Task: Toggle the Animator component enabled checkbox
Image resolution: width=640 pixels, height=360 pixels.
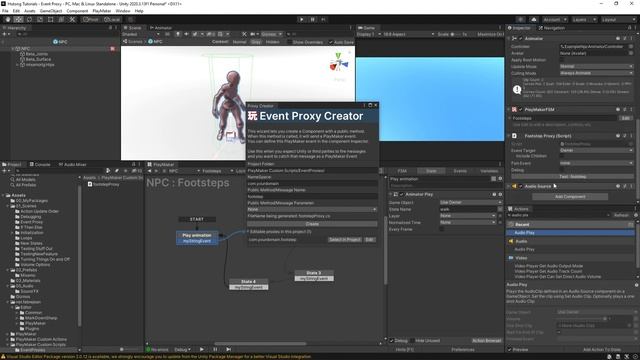Action: tap(520, 38)
